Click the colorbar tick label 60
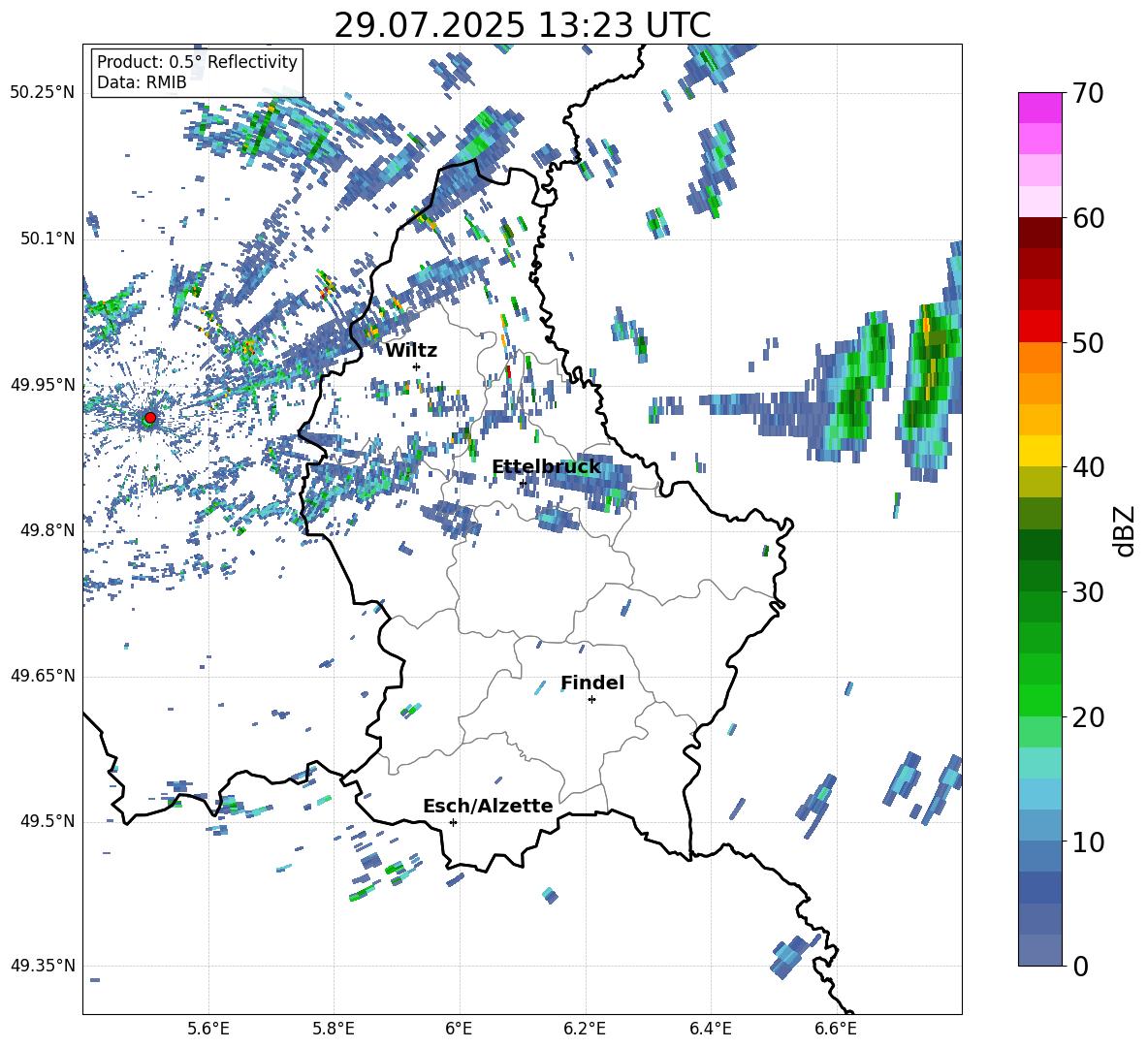The image size is (1148, 1048). point(1088,218)
